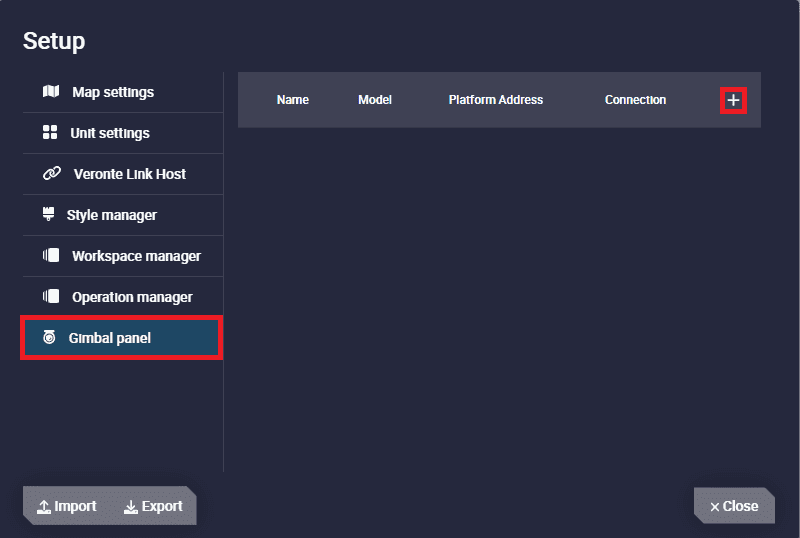
Task: Close the Setup dialog
Action: [x=734, y=506]
